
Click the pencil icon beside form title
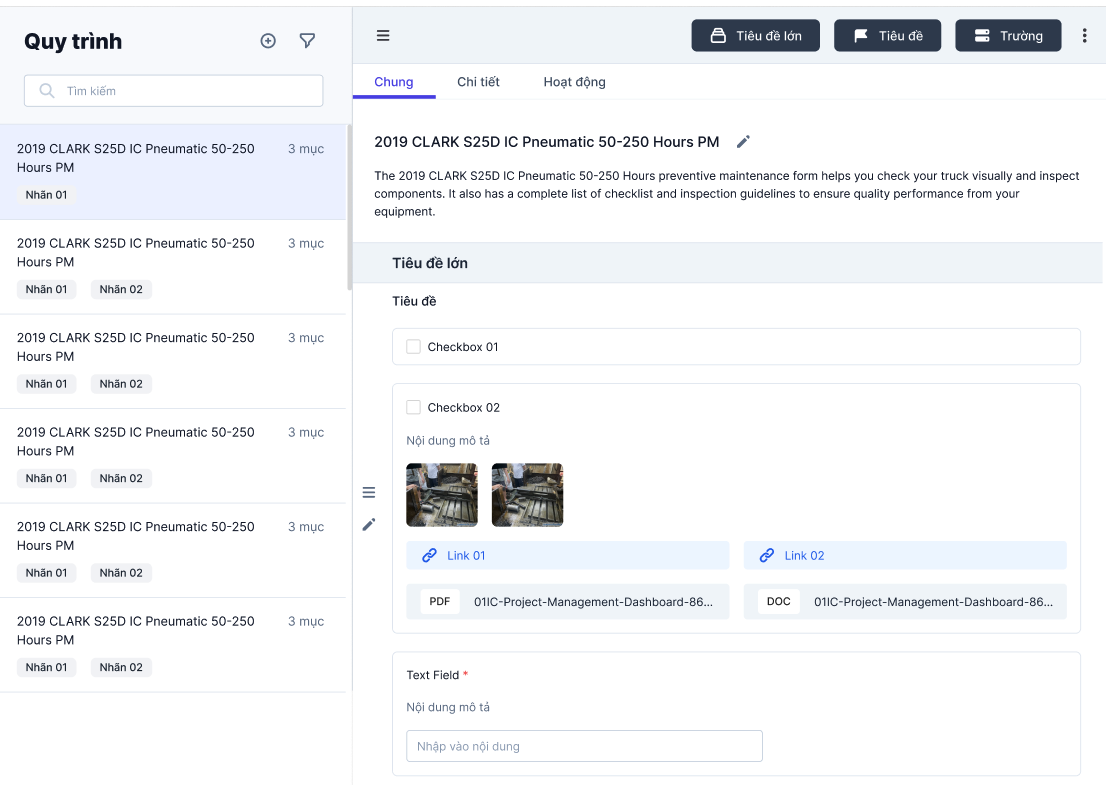(x=743, y=142)
